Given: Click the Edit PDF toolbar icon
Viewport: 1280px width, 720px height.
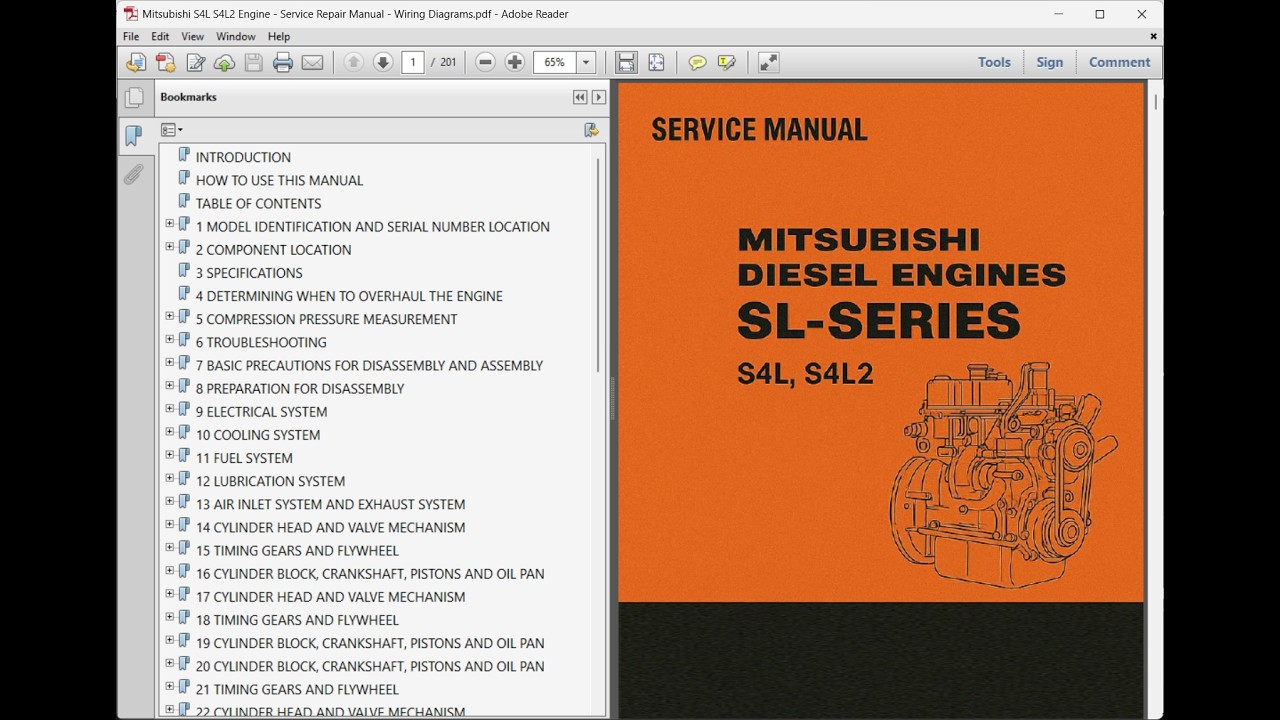Looking at the screenshot, I should [x=196, y=62].
